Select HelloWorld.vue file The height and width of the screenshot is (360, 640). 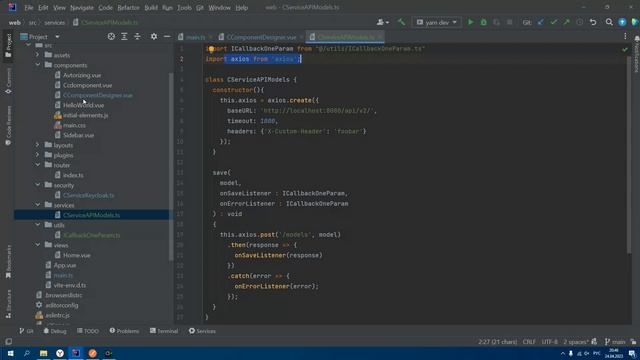83,105
